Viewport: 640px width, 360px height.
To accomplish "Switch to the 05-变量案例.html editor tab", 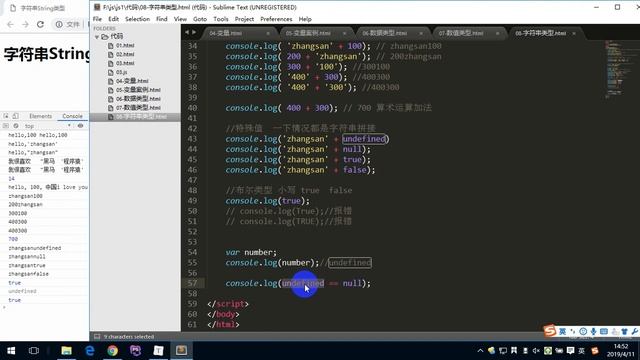I will click(308, 33).
